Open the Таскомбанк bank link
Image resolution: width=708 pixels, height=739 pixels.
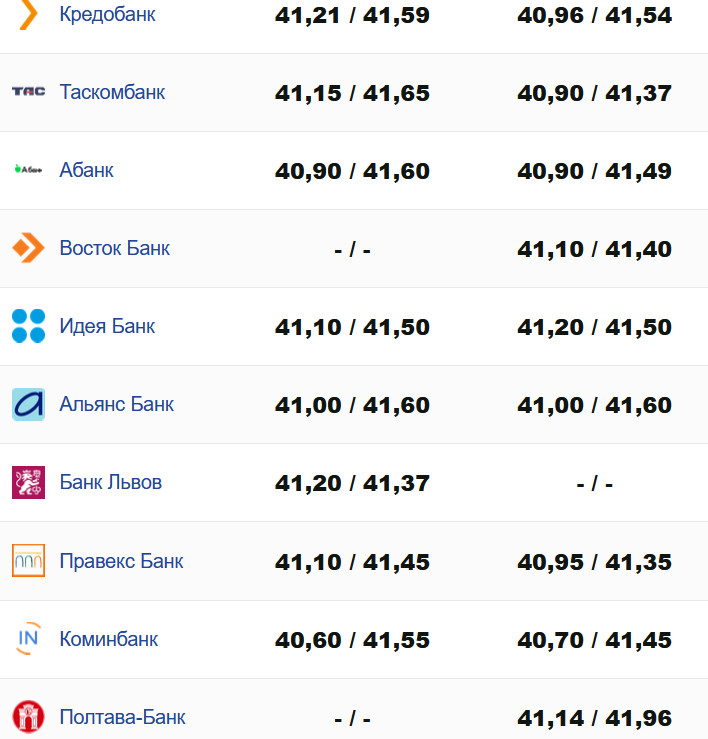112,92
